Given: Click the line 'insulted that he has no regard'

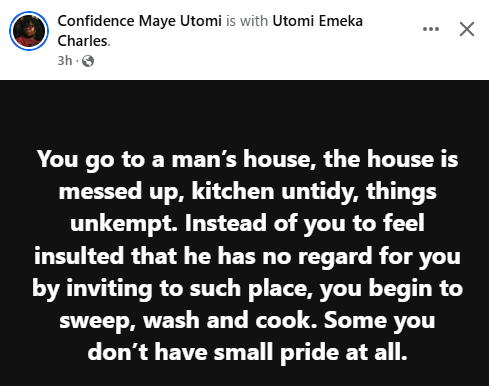Looking at the screenshot, I should pyautogui.click(x=203, y=256).
